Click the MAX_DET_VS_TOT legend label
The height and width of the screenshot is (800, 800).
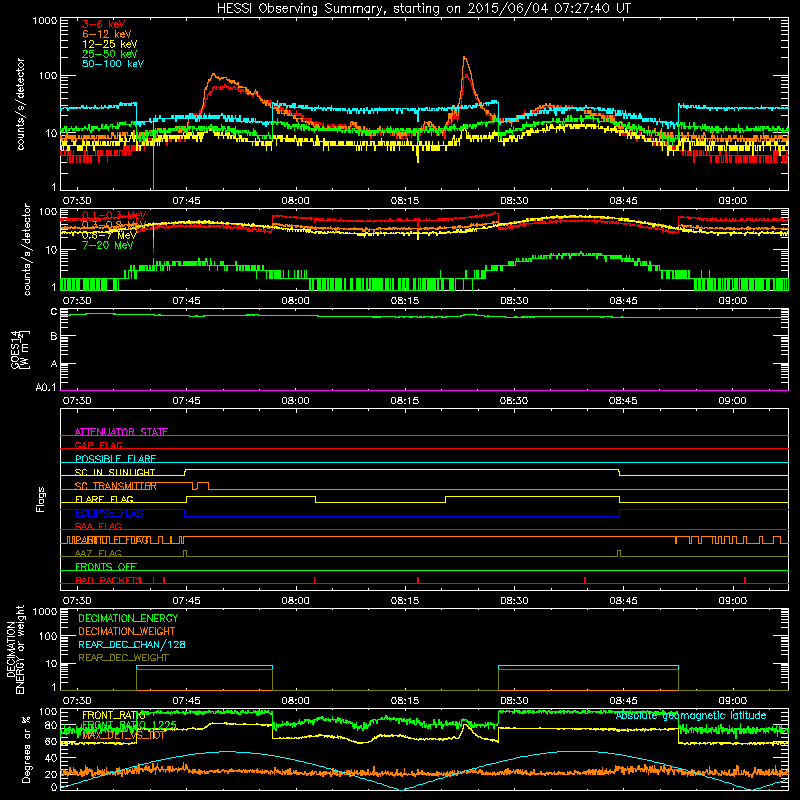123,735
